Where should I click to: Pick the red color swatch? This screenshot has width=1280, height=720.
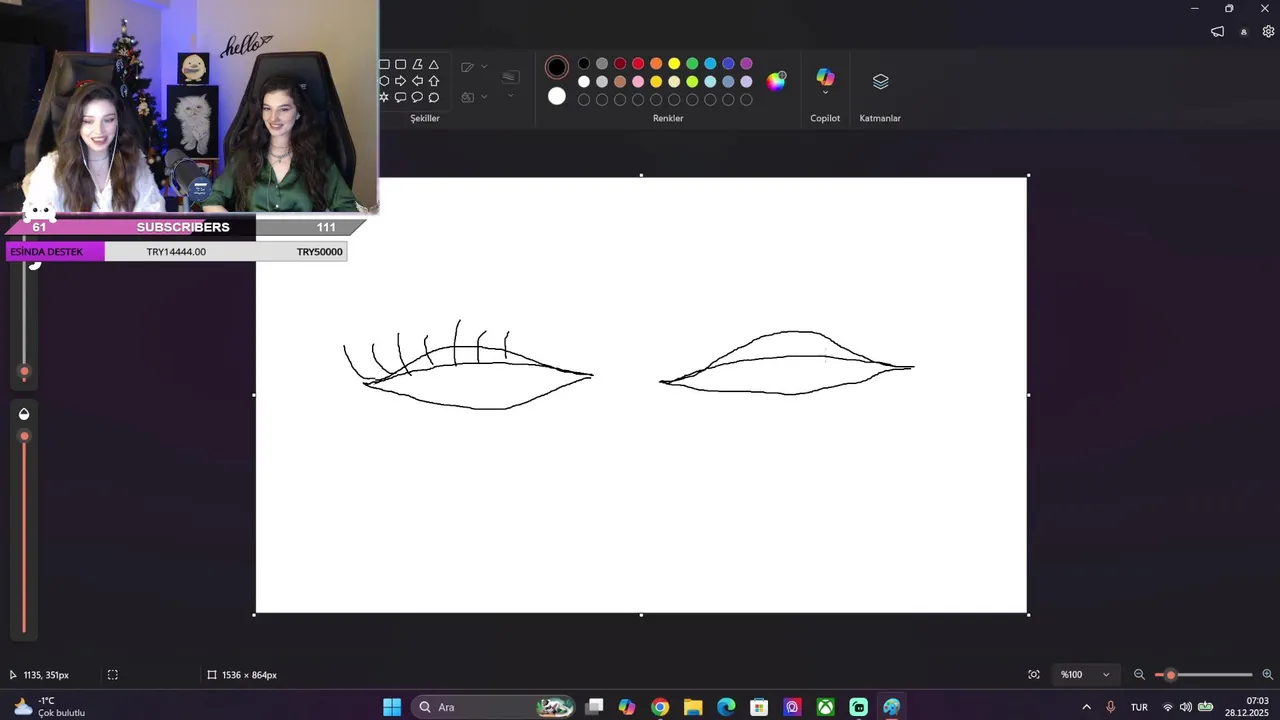638,64
